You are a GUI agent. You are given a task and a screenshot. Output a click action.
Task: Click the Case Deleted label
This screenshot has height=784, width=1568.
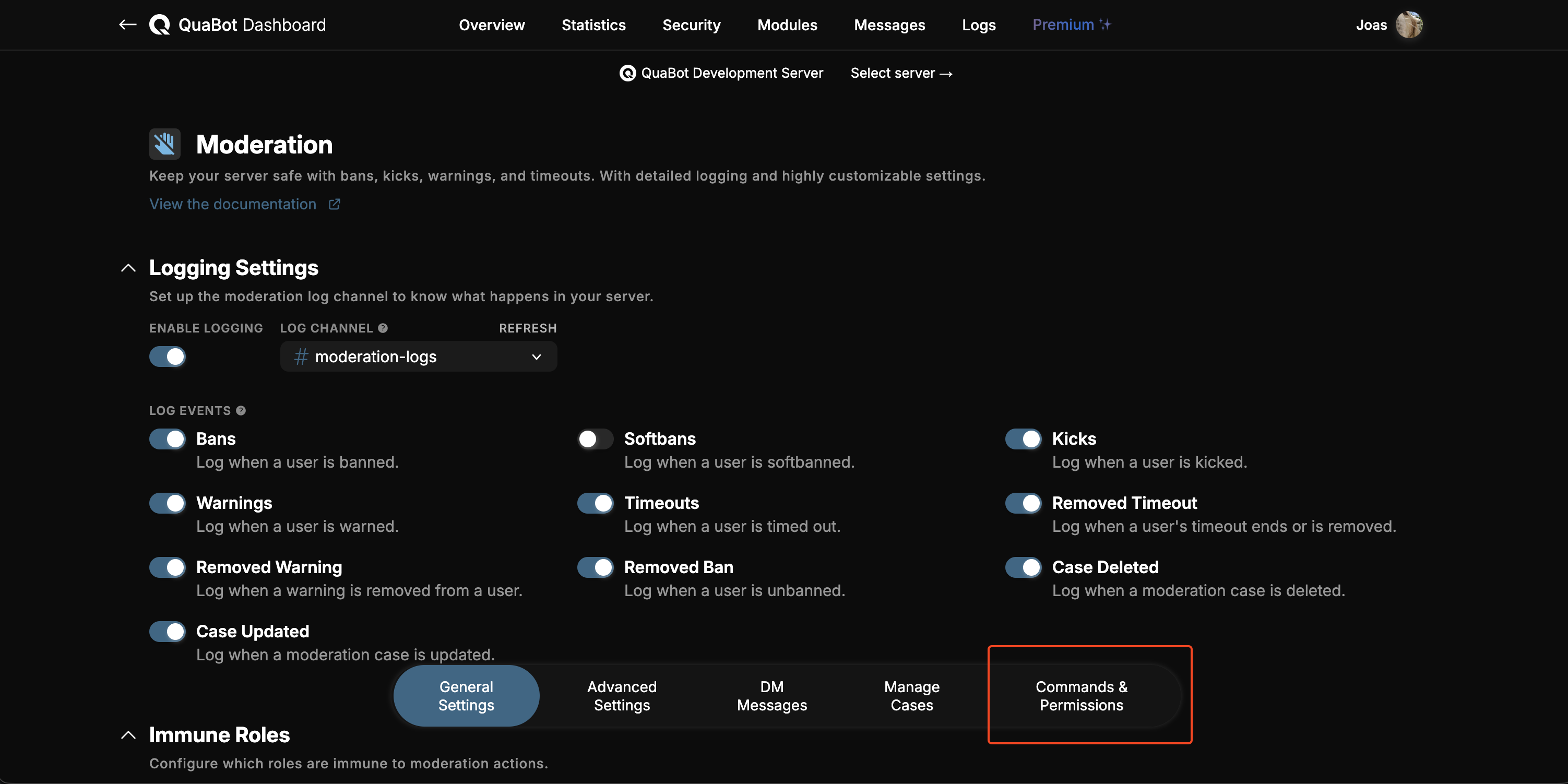[1106, 567]
